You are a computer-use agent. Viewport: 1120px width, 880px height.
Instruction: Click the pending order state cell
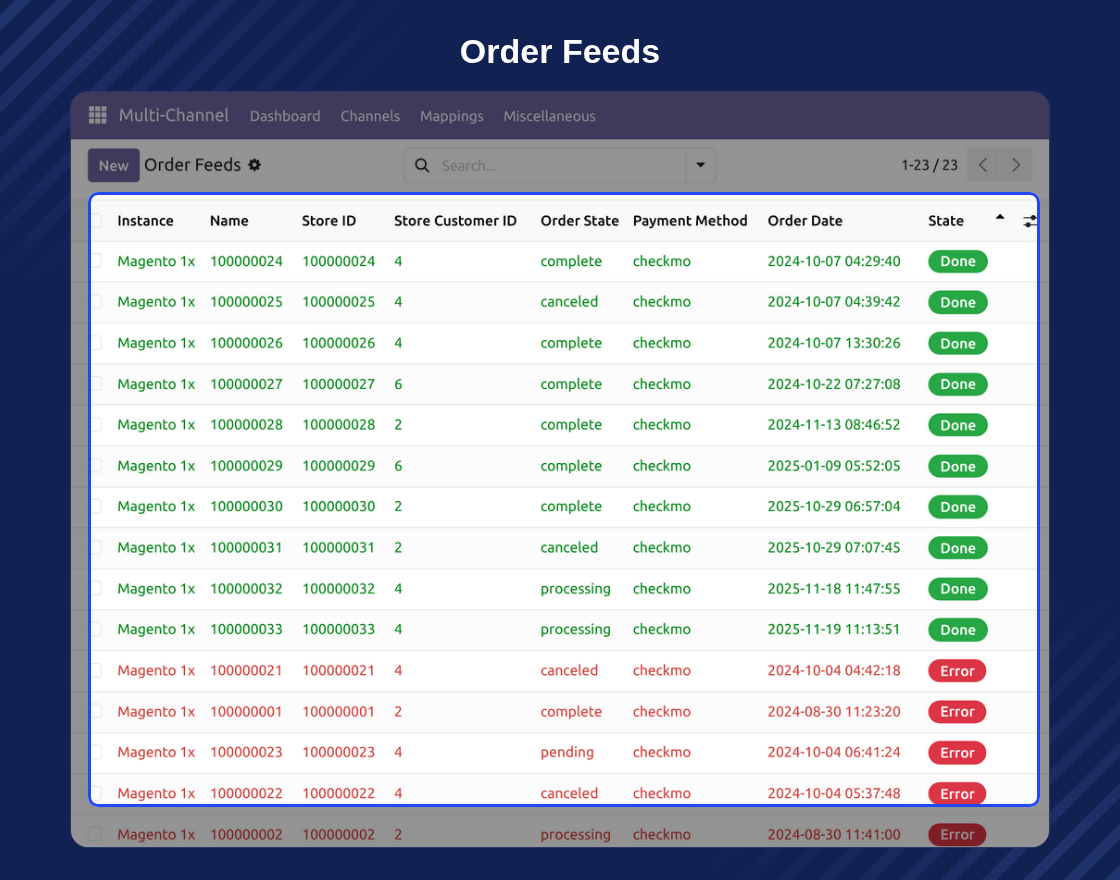point(567,752)
